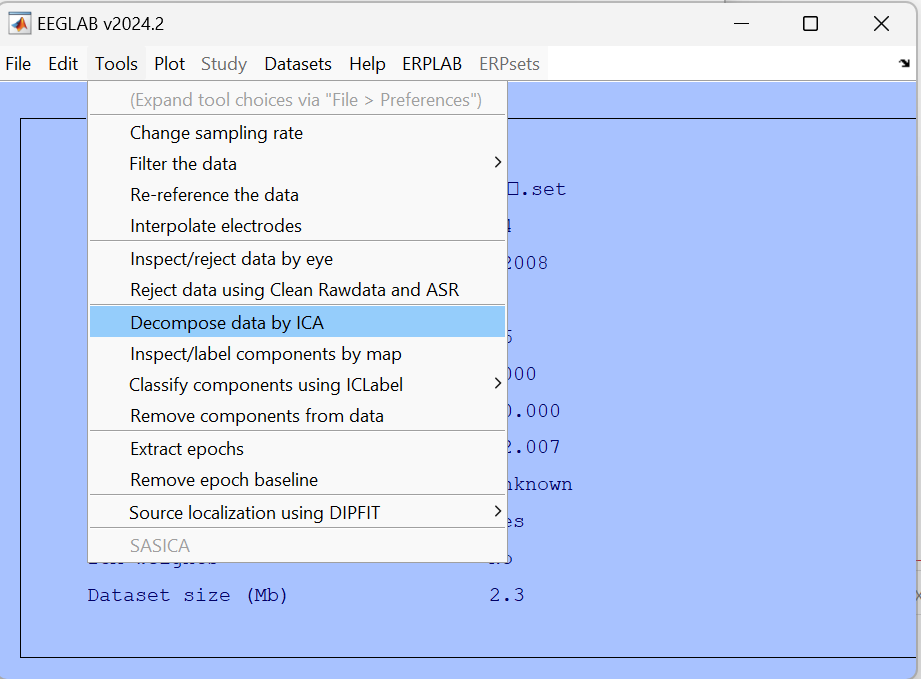
Task: Choose Re-reference the data
Action: click(297, 195)
